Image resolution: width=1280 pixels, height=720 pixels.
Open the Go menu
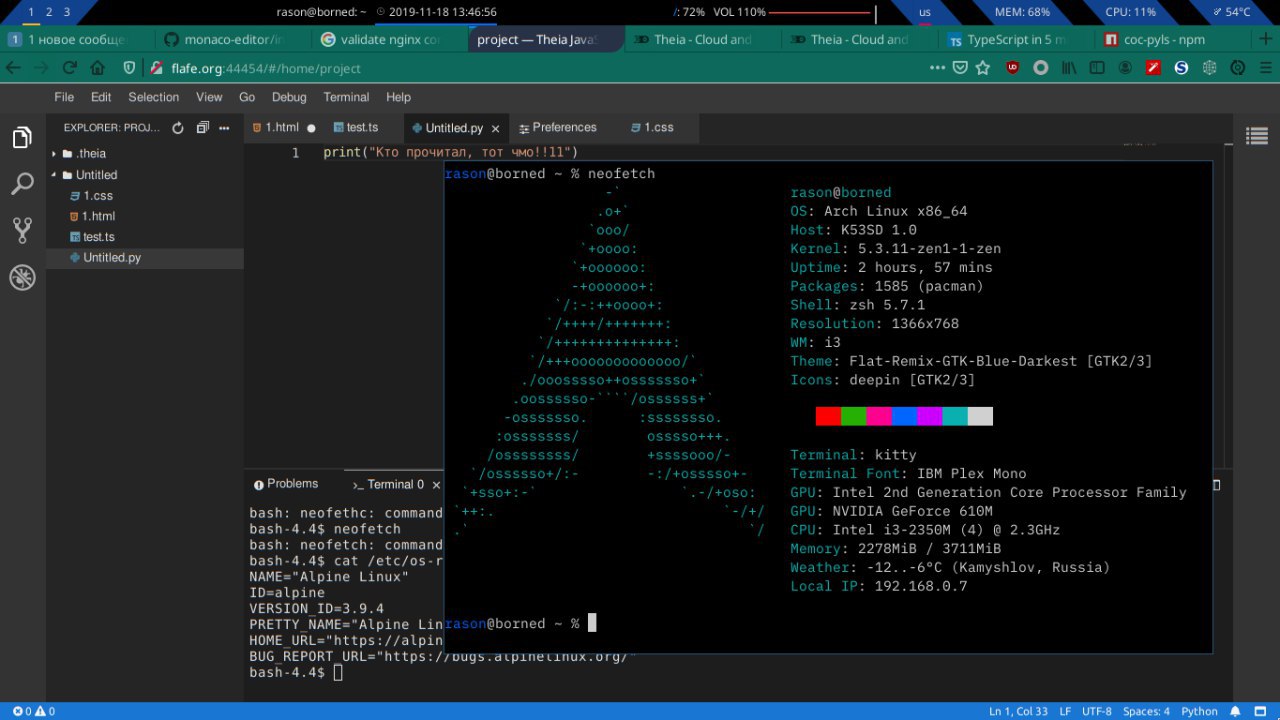(x=247, y=97)
